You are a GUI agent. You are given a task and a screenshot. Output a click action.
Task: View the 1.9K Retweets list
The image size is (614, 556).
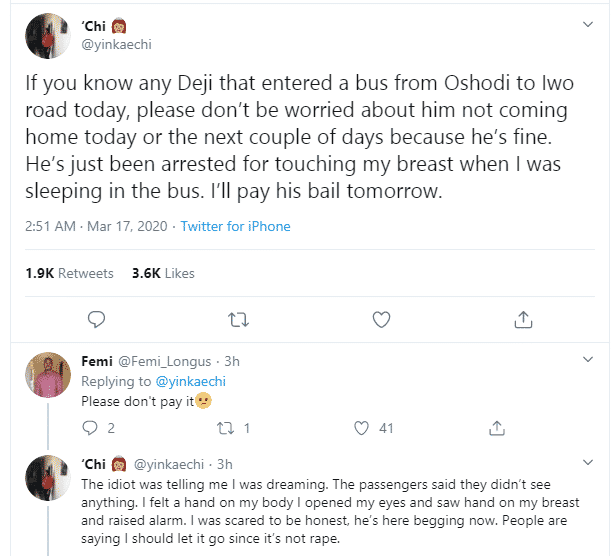(70, 273)
